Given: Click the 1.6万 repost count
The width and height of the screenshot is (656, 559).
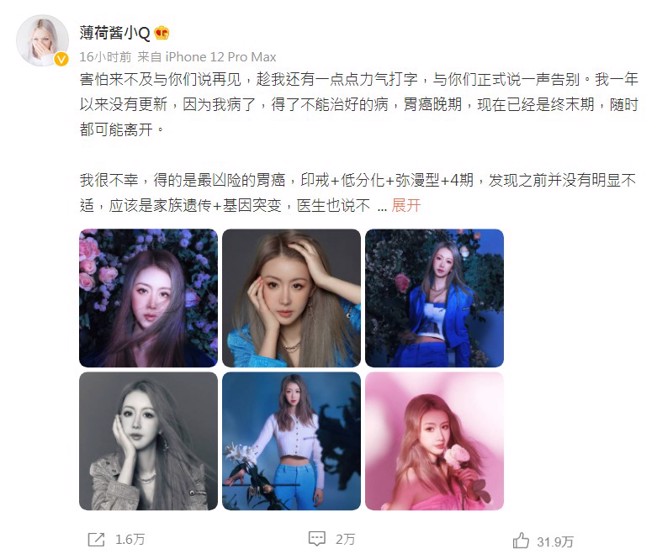Looking at the screenshot, I should click(x=130, y=539).
